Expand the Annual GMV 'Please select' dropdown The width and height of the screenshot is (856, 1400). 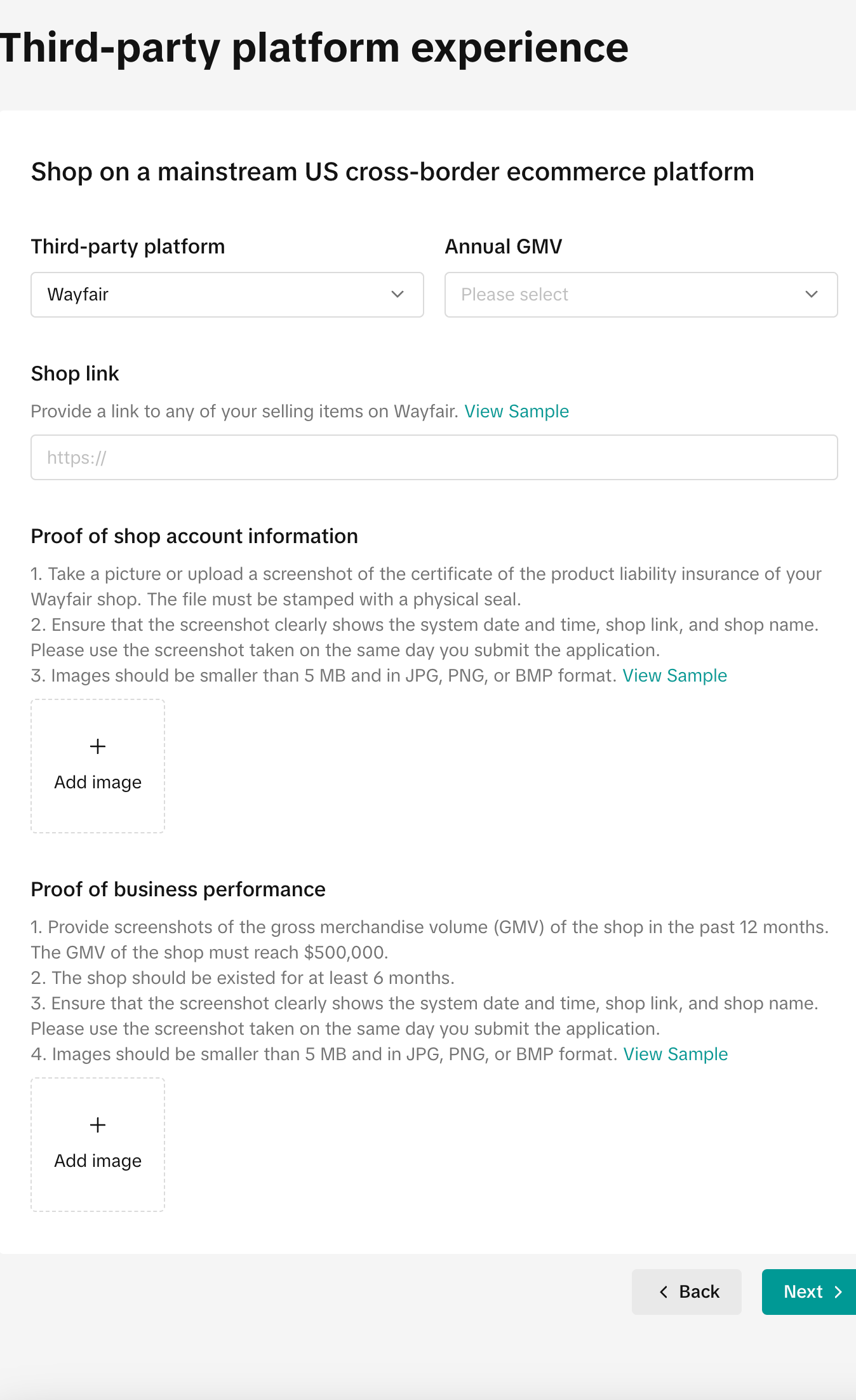pos(641,295)
